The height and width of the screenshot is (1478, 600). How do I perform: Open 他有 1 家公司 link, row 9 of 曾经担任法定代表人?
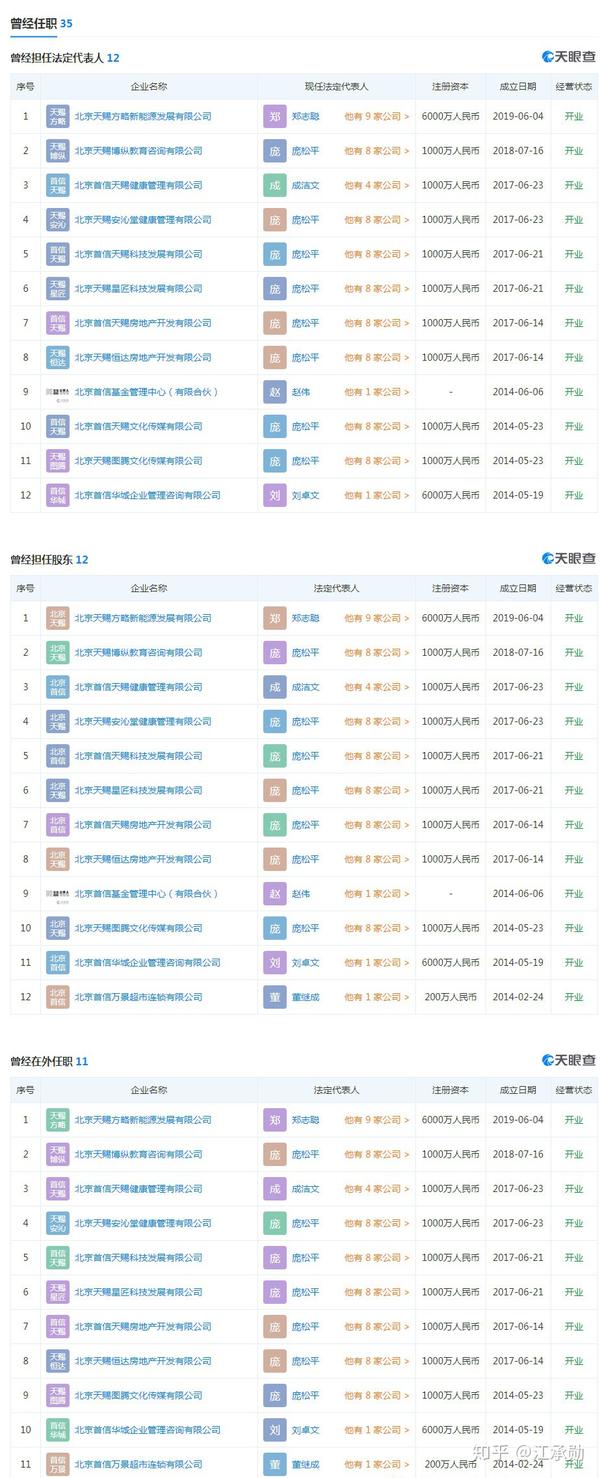click(x=377, y=392)
